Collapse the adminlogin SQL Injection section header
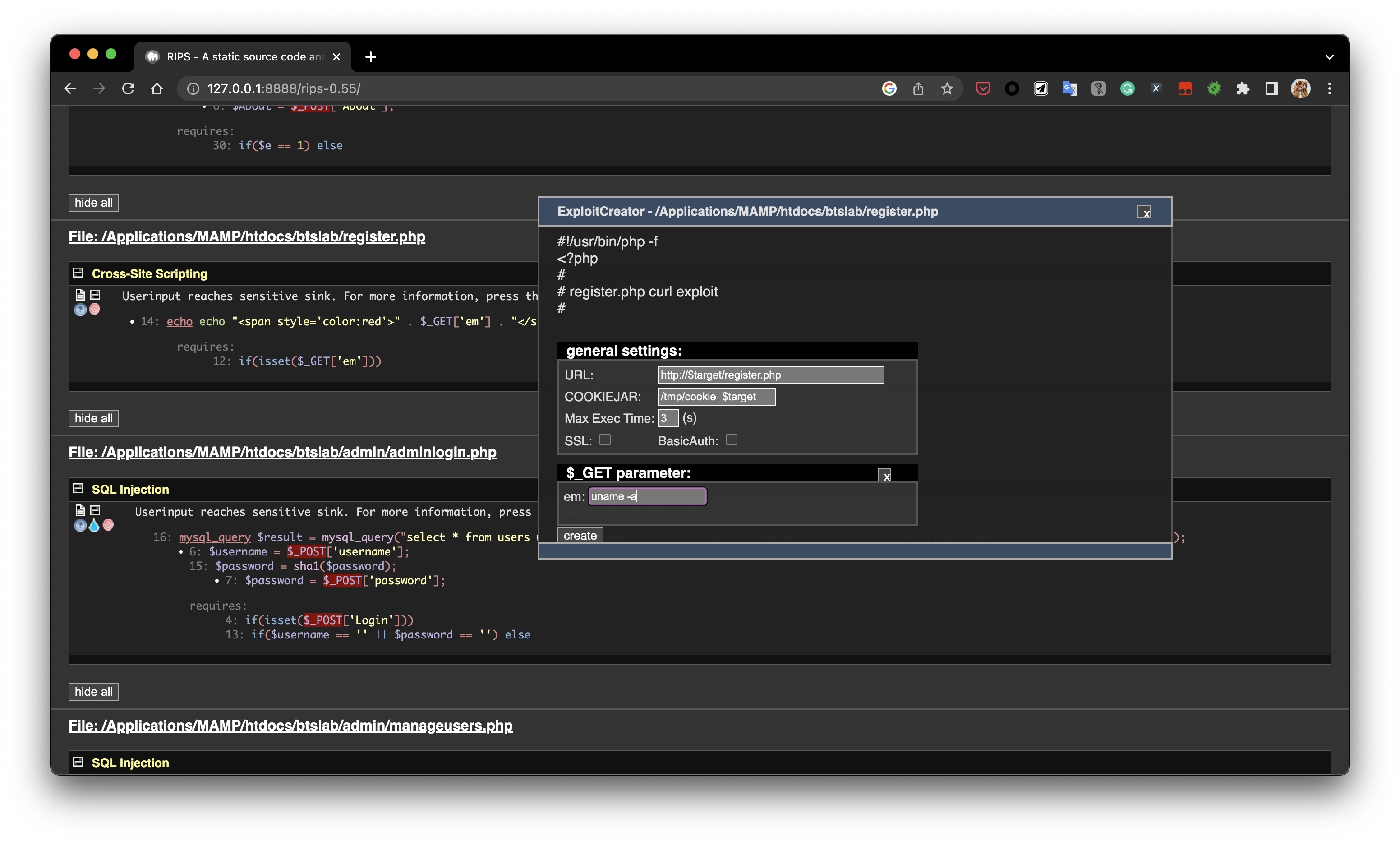The image size is (1400, 842). 78,489
